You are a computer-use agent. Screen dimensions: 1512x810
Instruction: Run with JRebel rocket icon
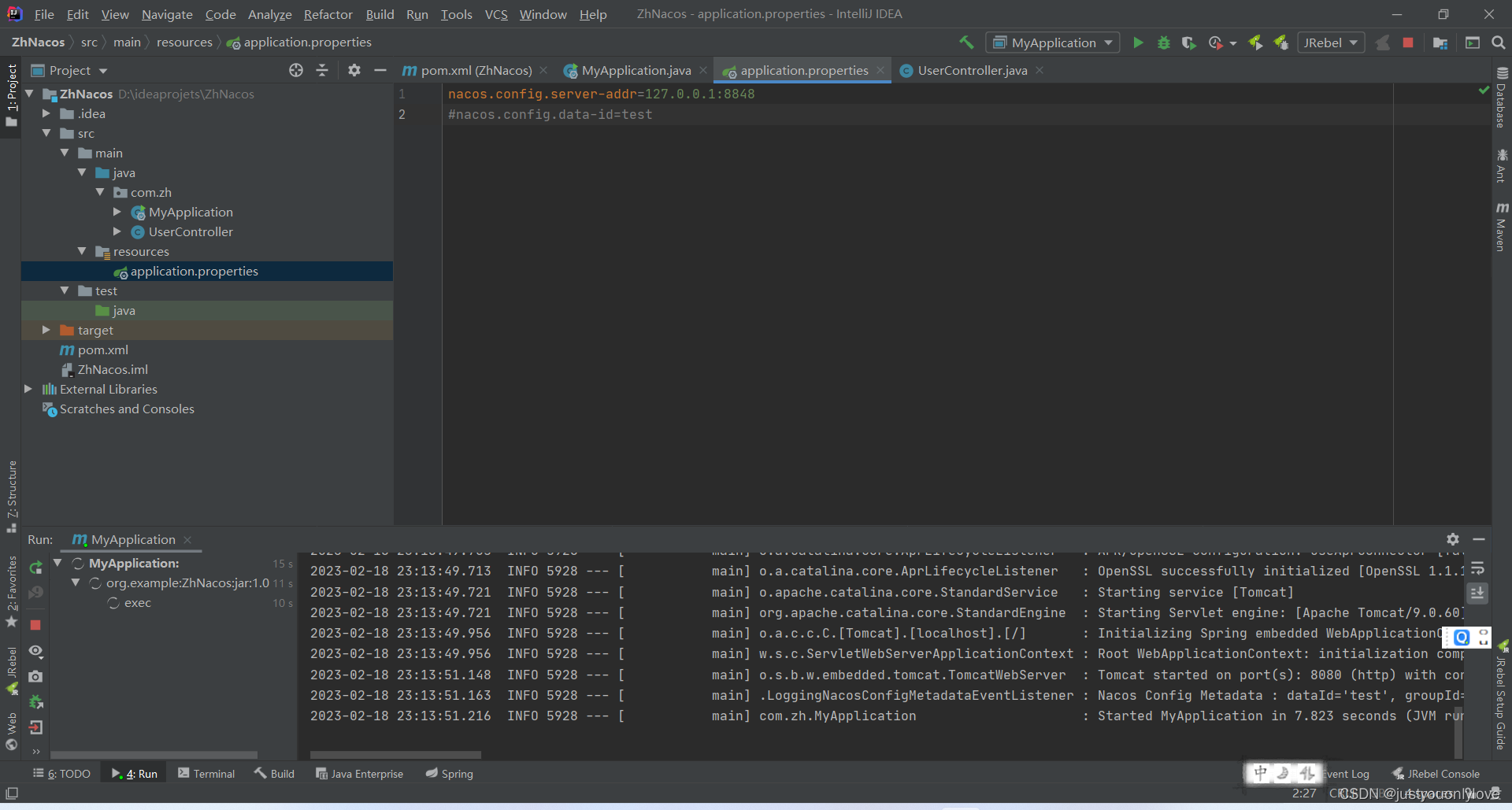point(1255,43)
